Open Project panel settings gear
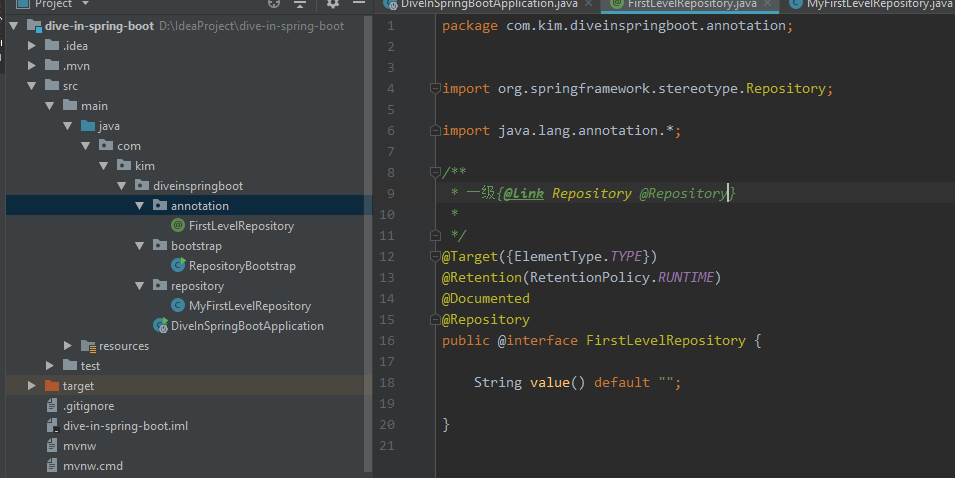The image size is (955, 478). (334, 4)
